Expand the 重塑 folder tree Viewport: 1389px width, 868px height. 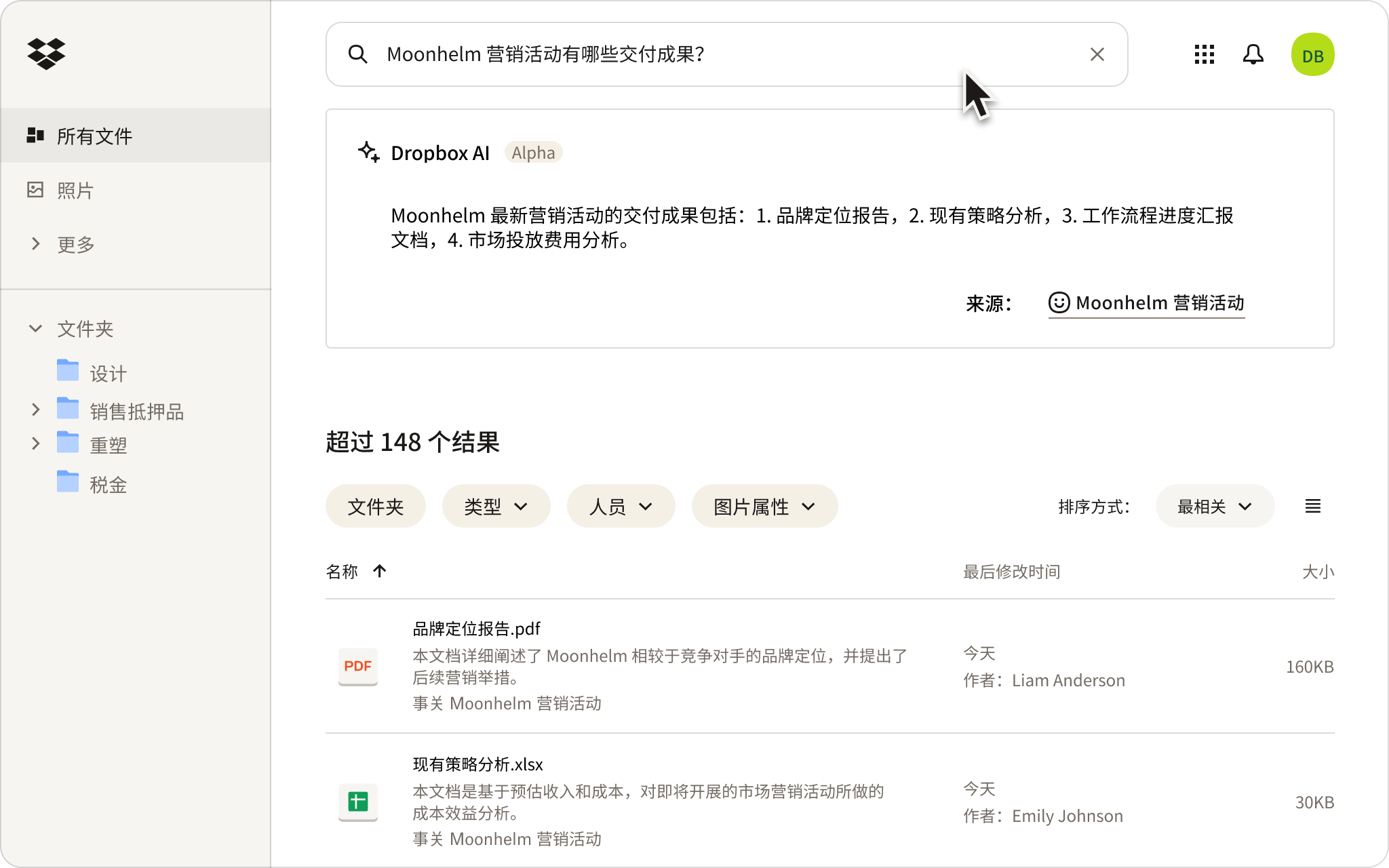[35, 443]
